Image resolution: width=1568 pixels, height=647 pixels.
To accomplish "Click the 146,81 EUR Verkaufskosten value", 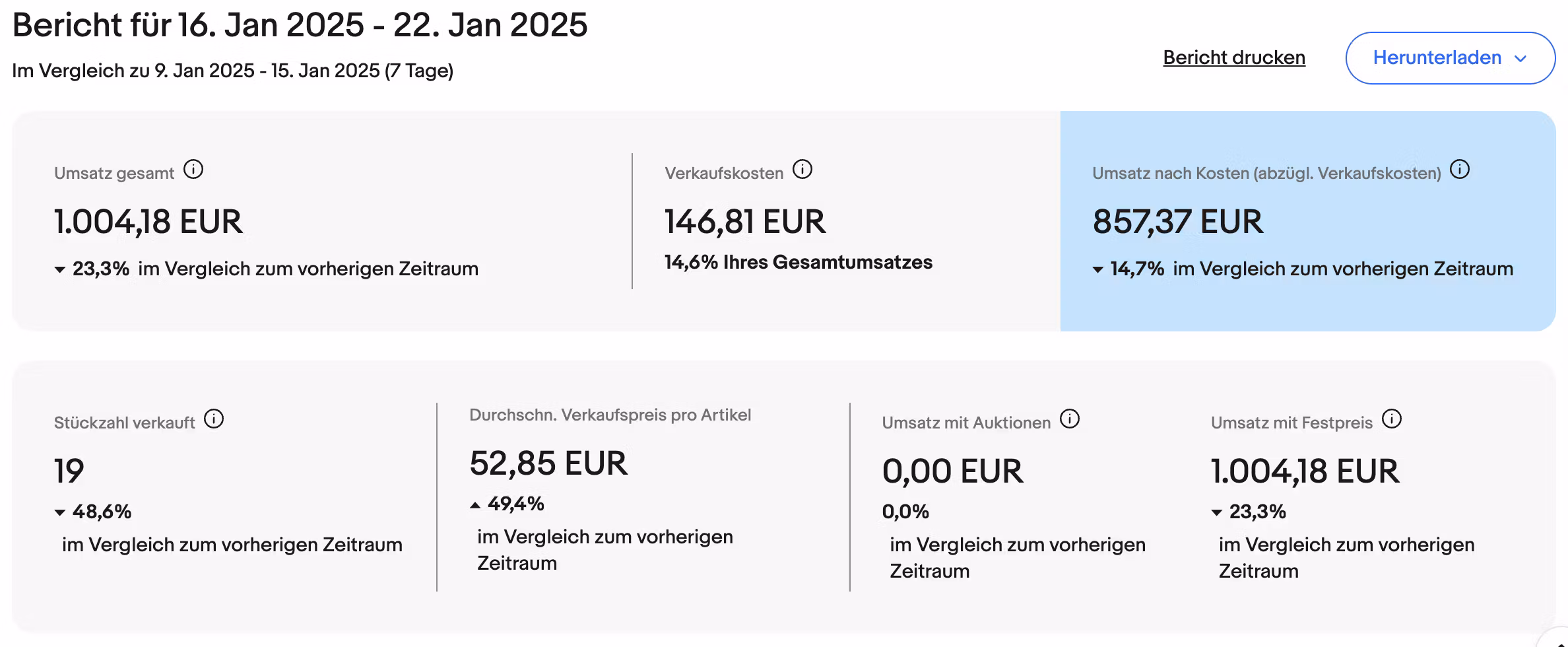I will point(744,222).
